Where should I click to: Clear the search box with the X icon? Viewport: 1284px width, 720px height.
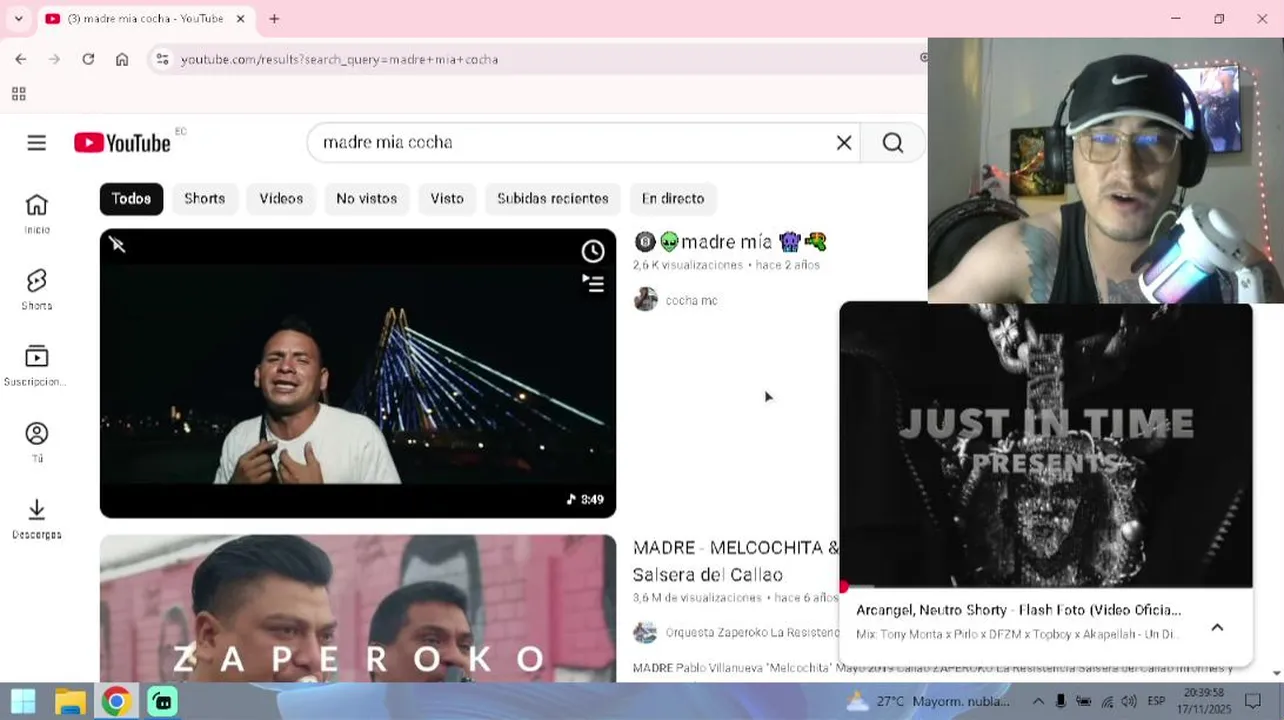[844, 143]
